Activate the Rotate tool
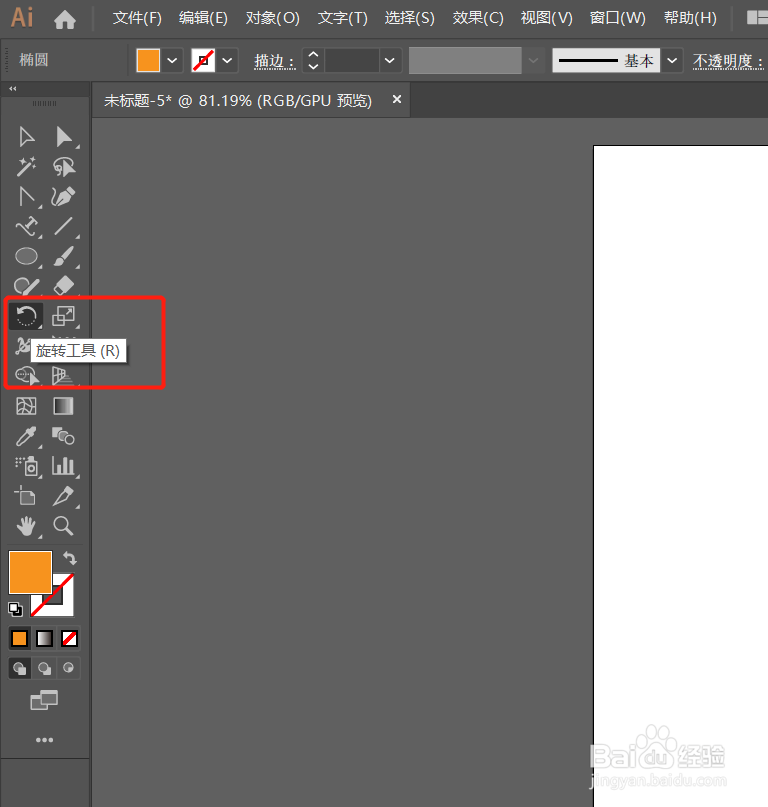 [x=26, y=316]
